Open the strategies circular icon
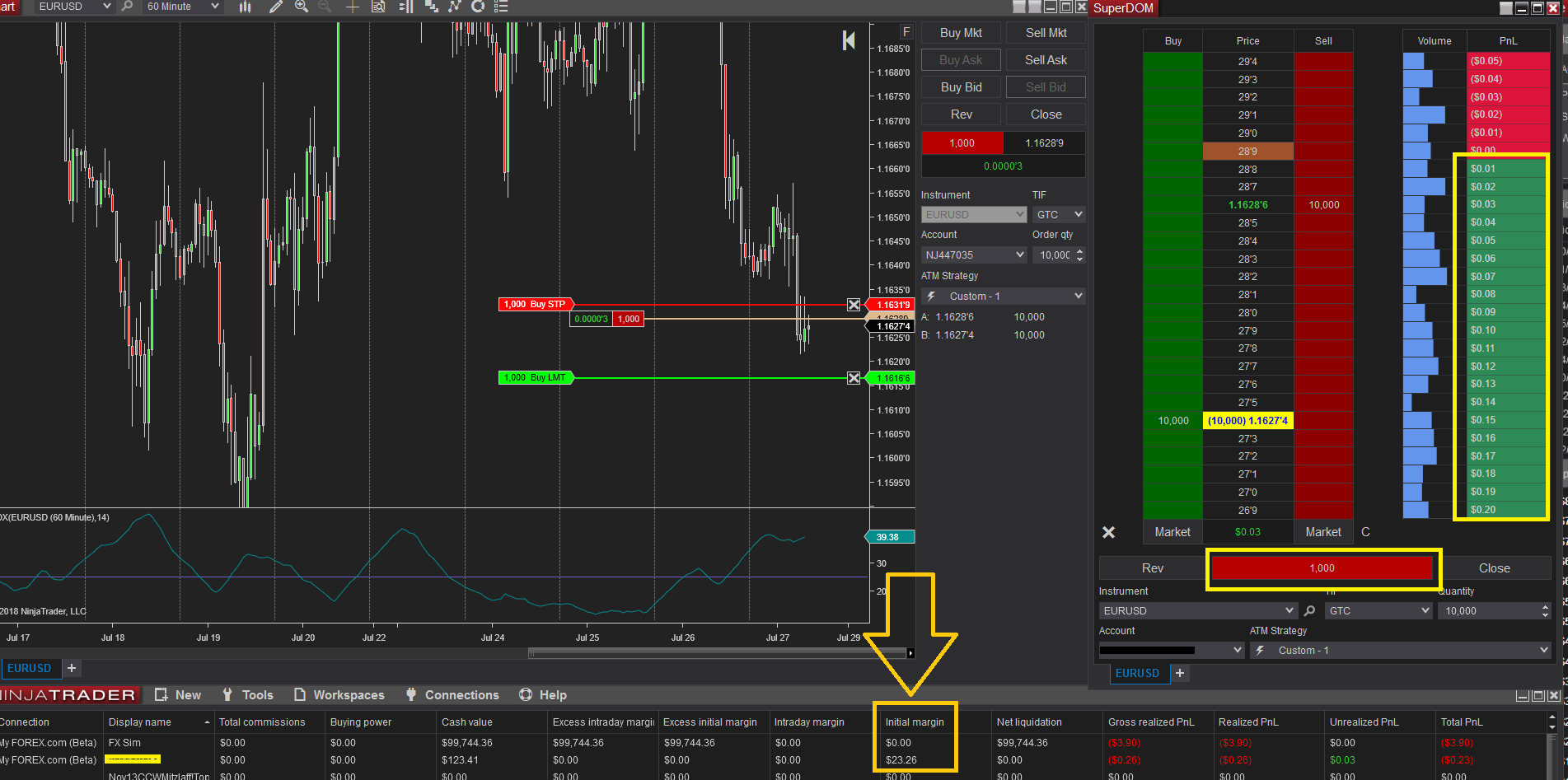The height and width of the screenshot is (780, 1568). (478, 7)
